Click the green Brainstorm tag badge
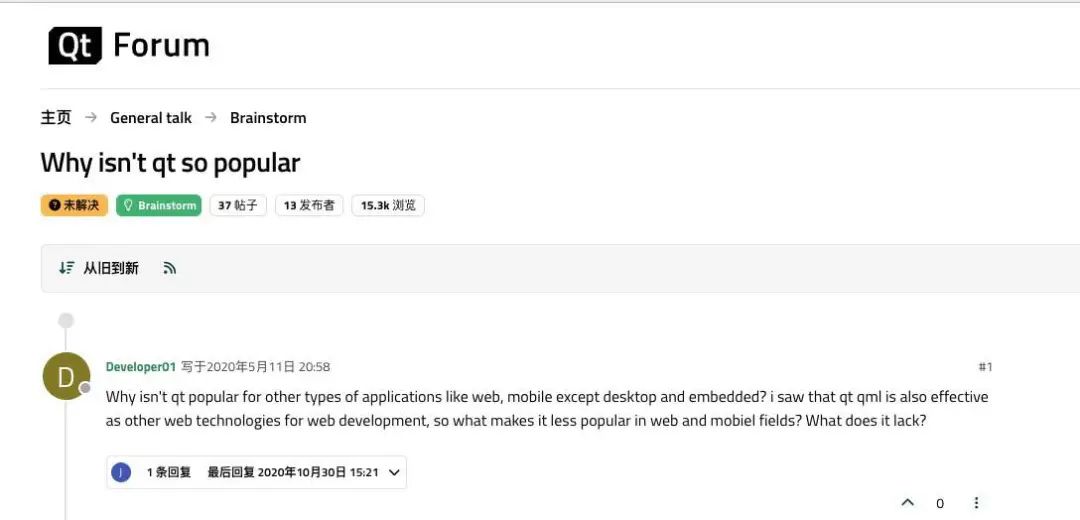The width and height of the screenshot is (1080, 520). click(x=159, y=206)
